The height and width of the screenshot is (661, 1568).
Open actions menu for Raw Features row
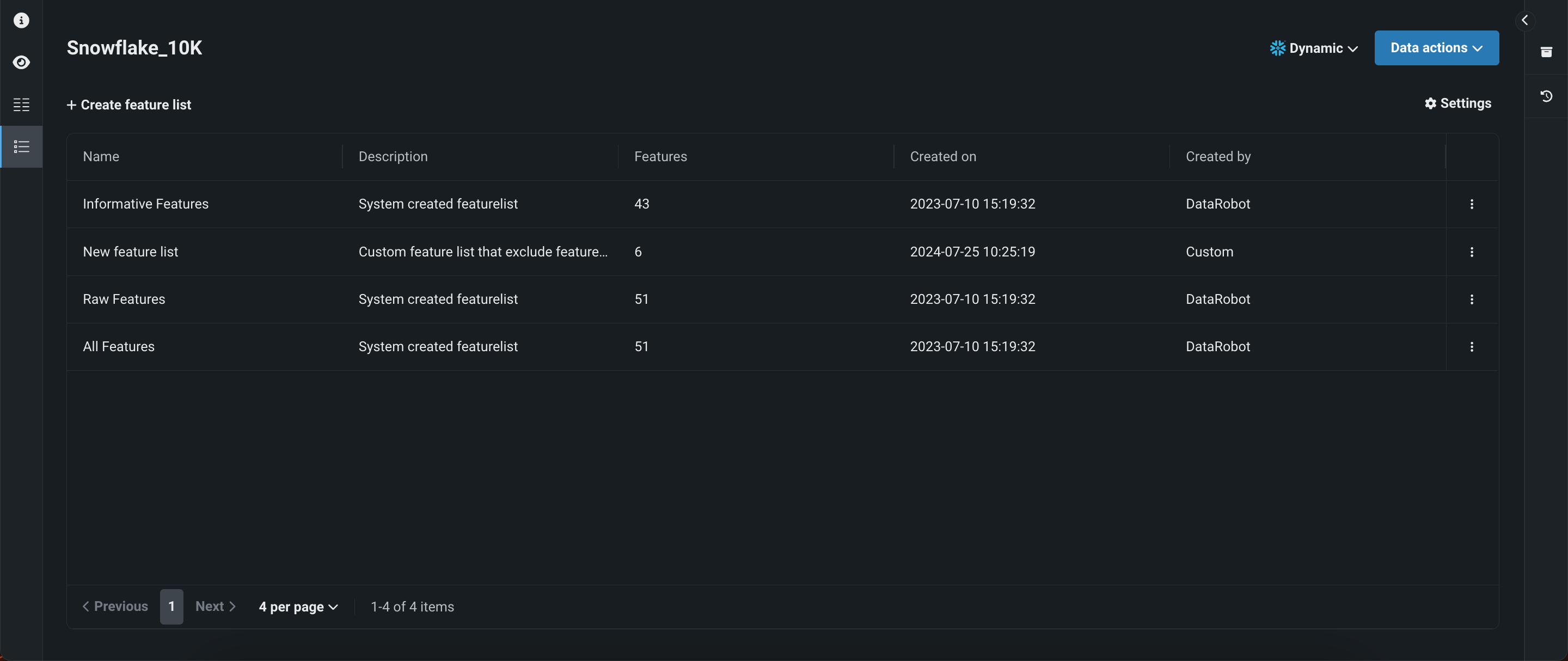coord(1471,299)
